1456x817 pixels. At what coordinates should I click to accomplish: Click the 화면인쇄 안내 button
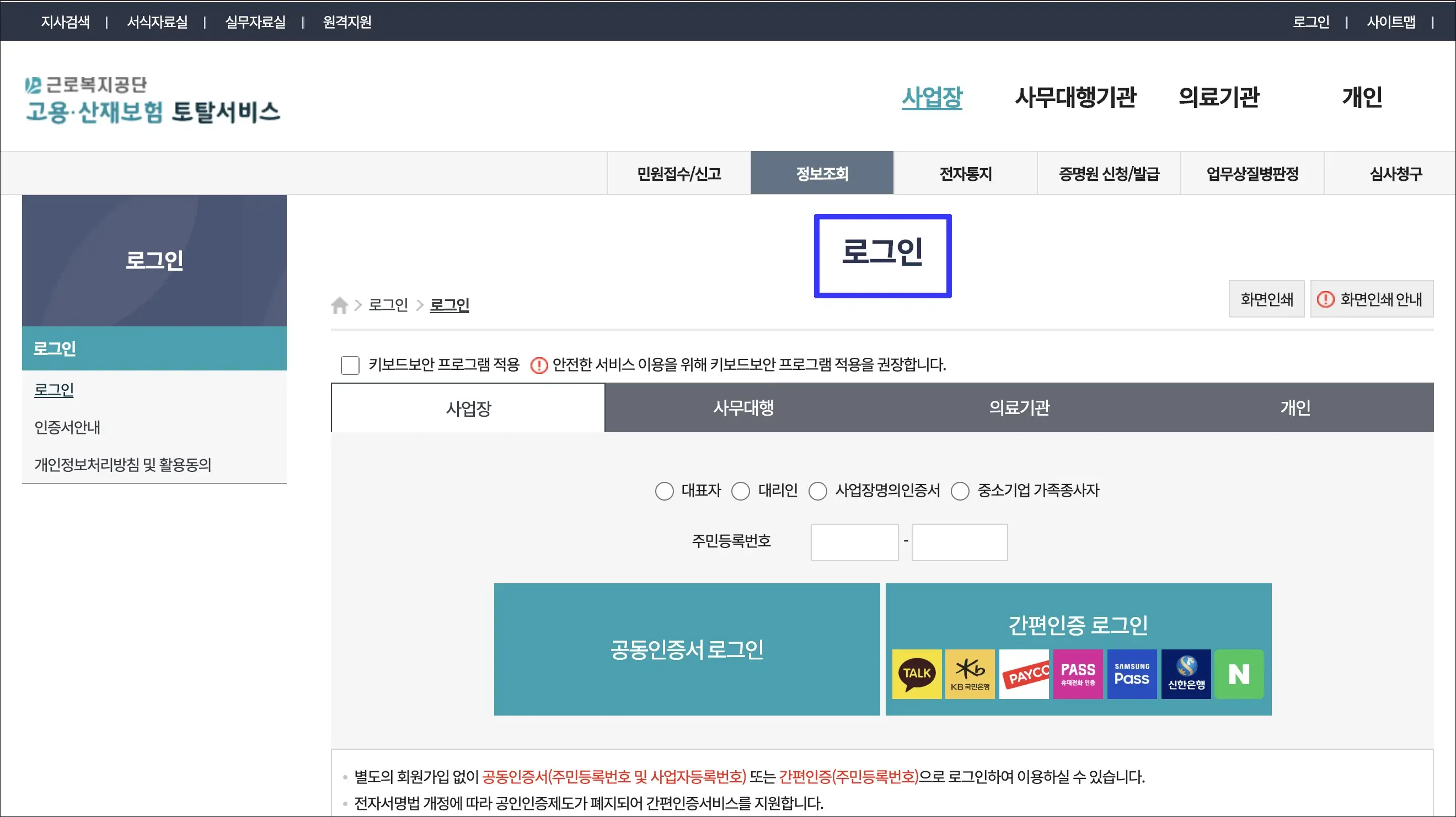tap(1371, 299)
